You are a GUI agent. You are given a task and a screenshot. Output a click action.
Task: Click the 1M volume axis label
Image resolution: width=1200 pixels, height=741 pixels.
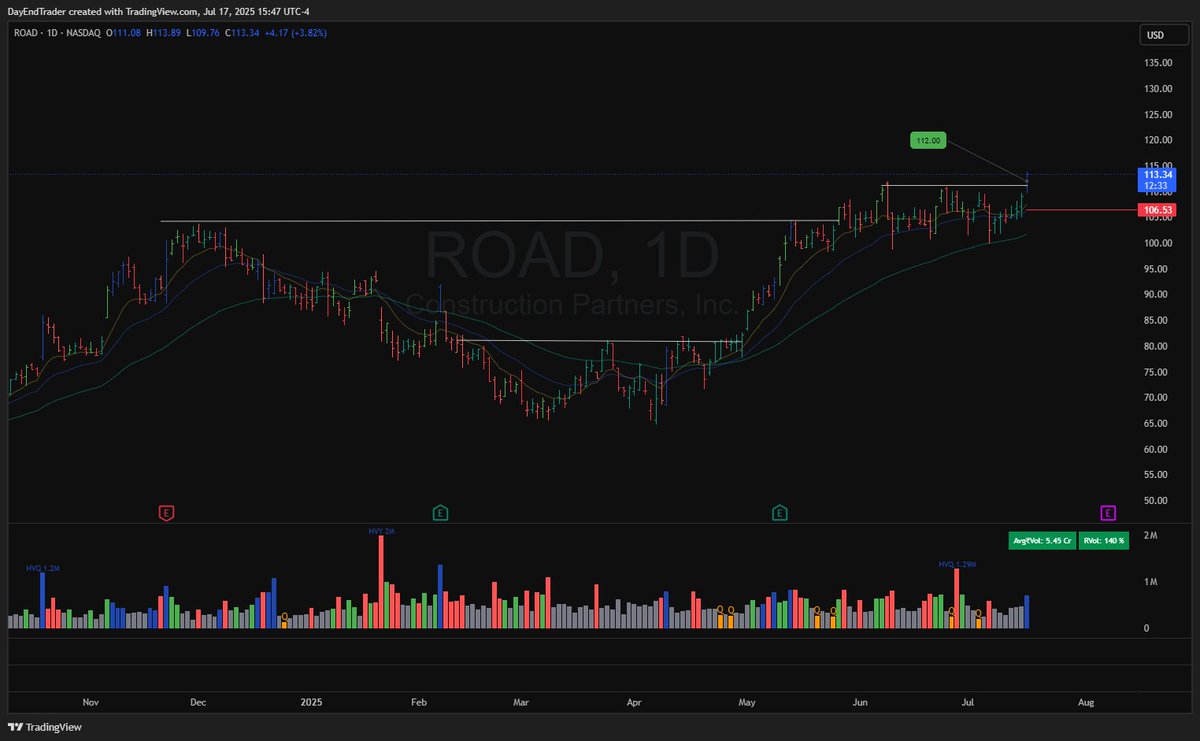click(x=1151, y=582)
